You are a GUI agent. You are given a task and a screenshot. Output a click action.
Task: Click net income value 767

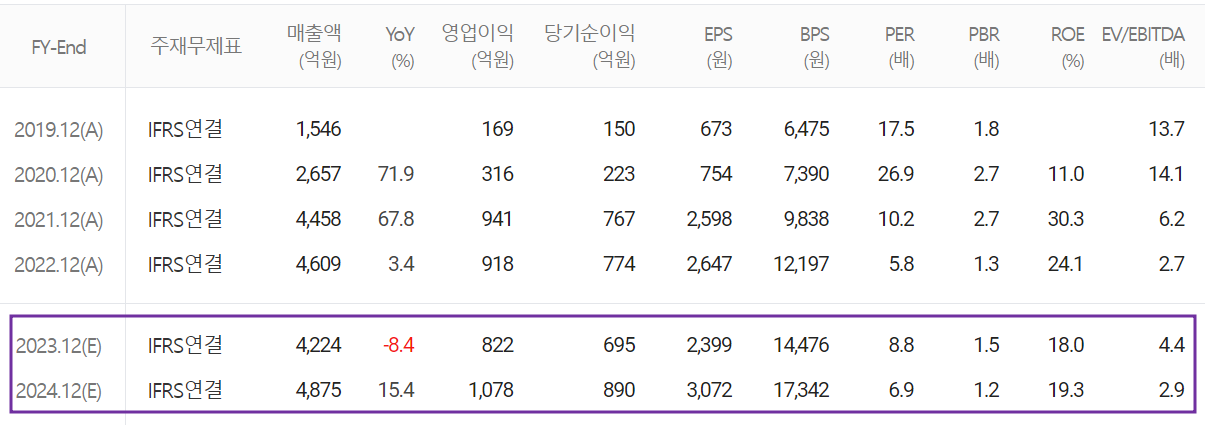coord(619,219)
